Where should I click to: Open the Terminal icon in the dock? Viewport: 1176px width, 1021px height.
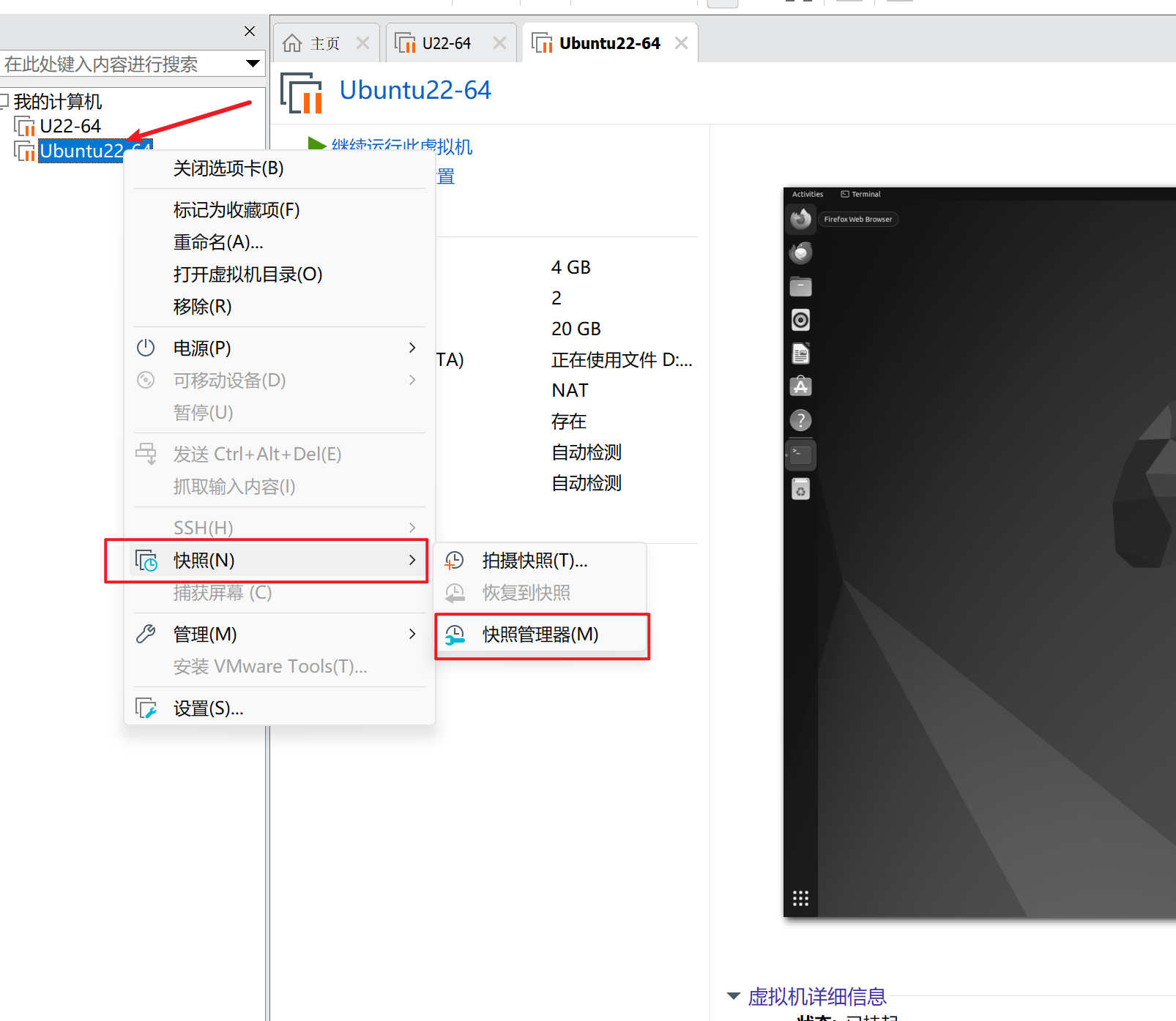click(x=800, y=454)
